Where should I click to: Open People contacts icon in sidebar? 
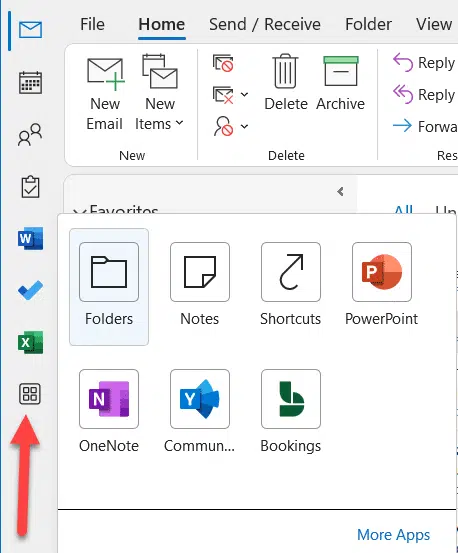click(x=30, y=134)
